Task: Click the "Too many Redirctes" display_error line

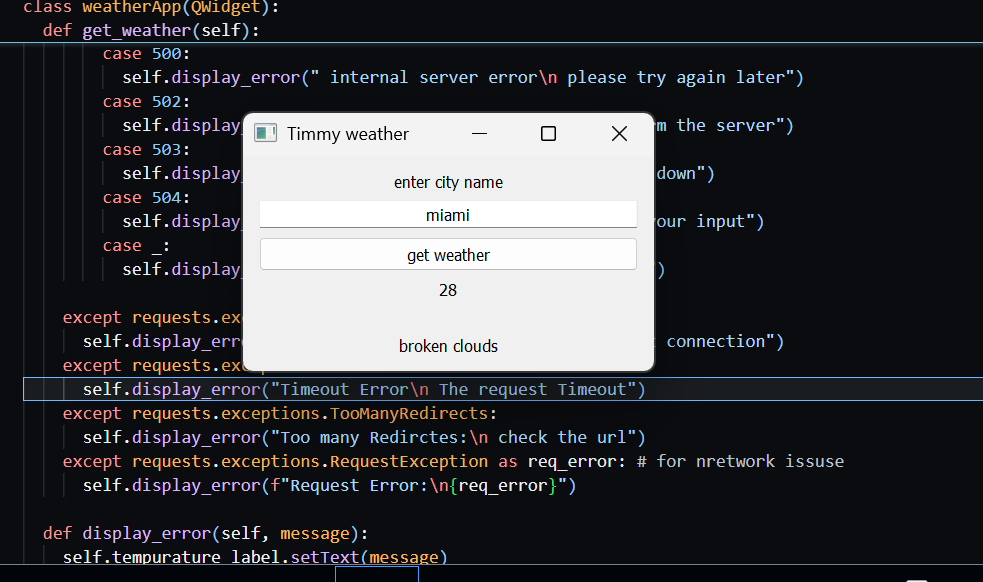Action: pyautogui.click(x=364, y=437)
